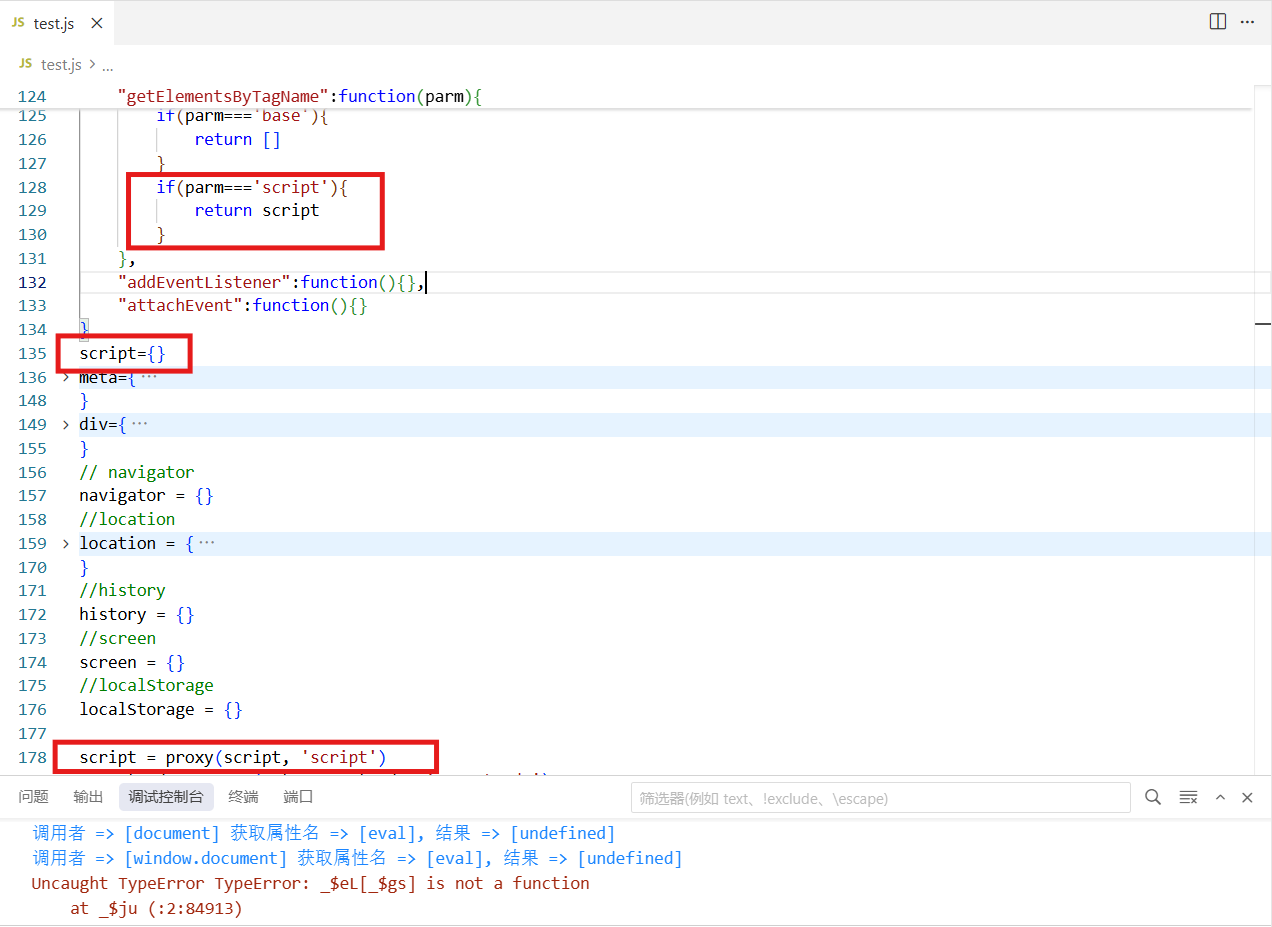This screenshot has width=1272, height=927.
Task: Split the editor to the right
Action: coord(1217,22)
